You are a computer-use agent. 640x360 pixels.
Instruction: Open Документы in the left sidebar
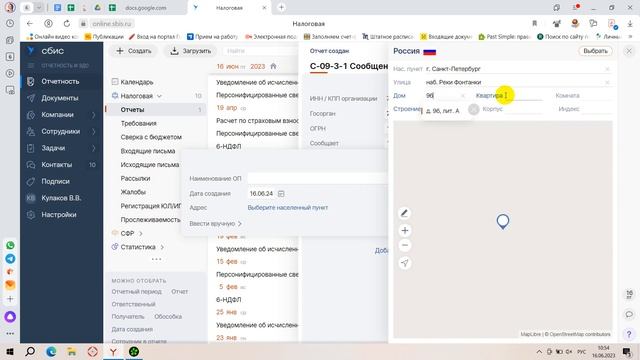[x=60, y=98]
